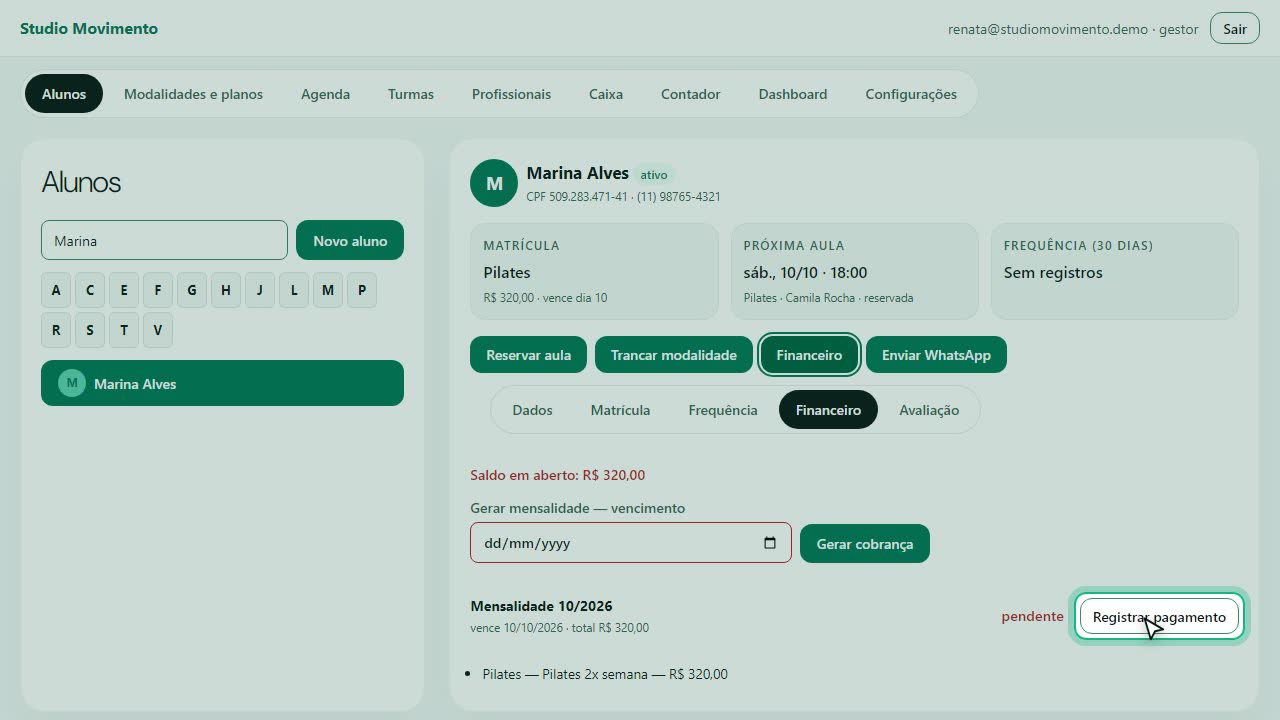Select the Financeiro sub-tab pill

point(828,410)
